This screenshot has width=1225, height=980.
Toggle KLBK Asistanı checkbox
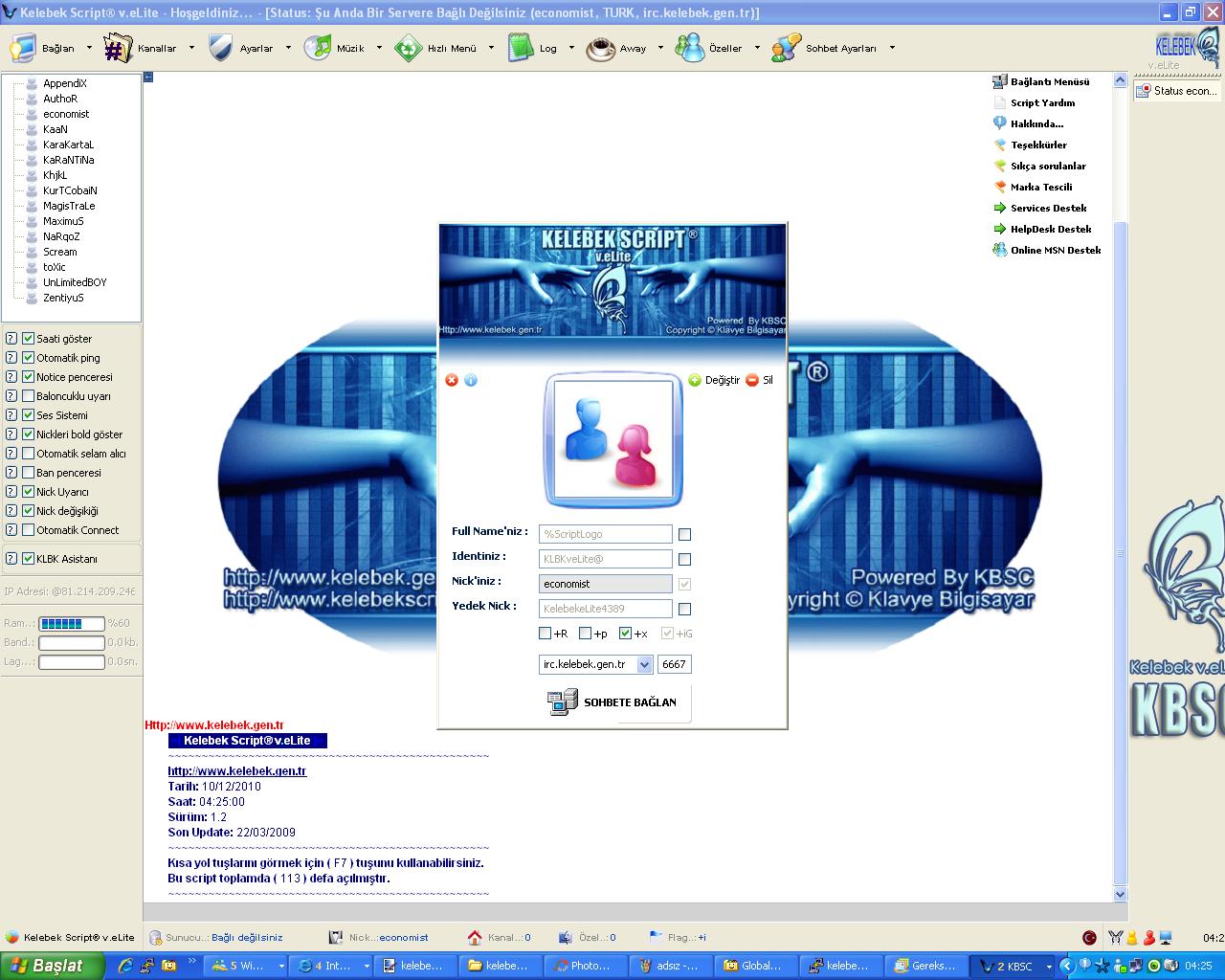(29, 559)
